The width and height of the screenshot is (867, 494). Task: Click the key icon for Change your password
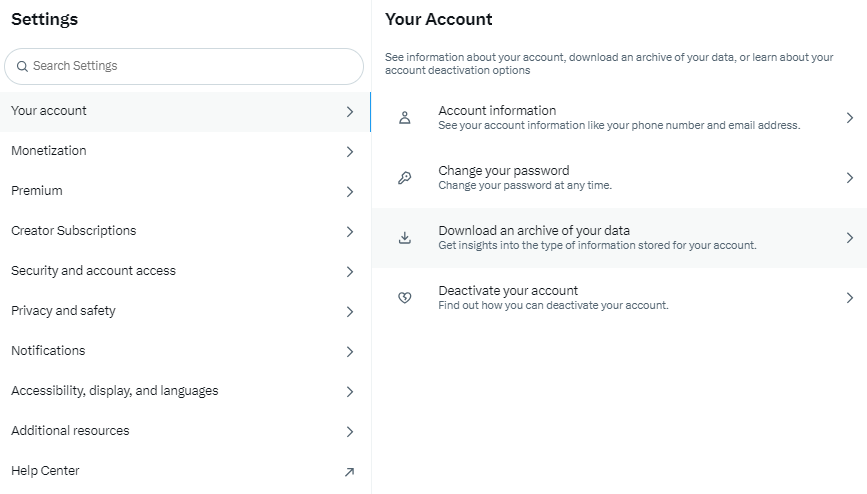pyautogui.click(x=405, y=178)
